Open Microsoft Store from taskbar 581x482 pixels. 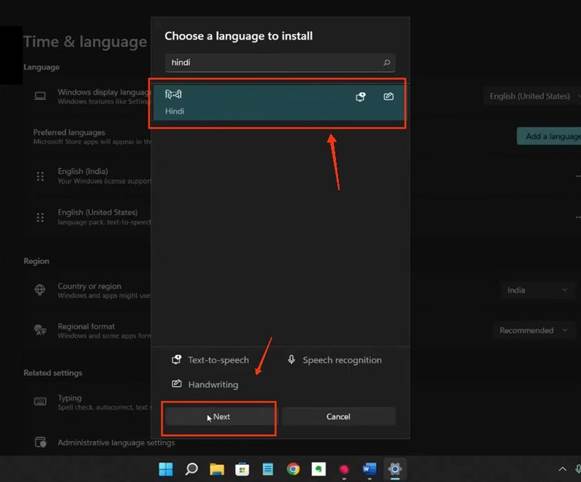[242, 469]
